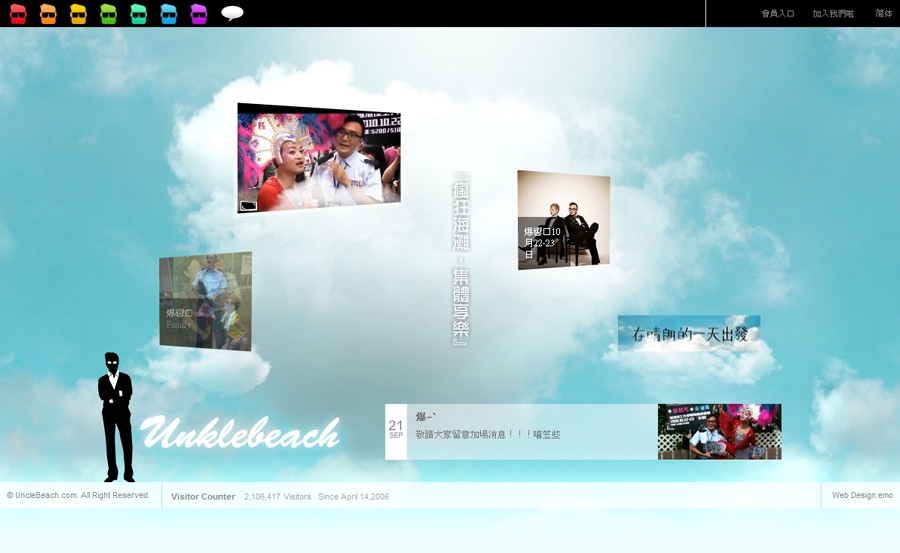Open the white speech bubble icon

click(232, 13)
